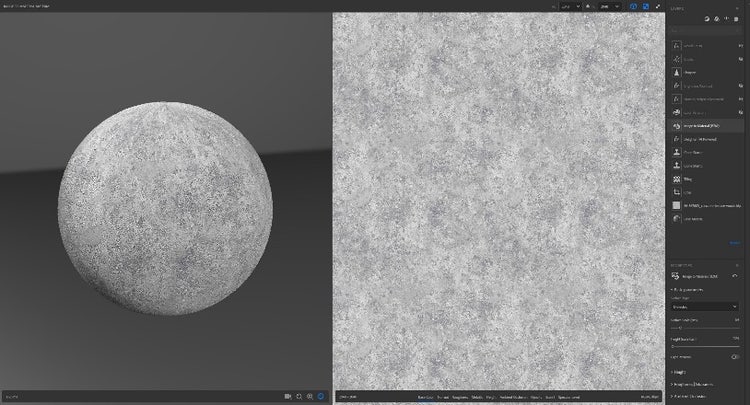Select the Image to Material (B2M) layer
Viewport: 750px width, 405px height.
[x=706, y=126]
